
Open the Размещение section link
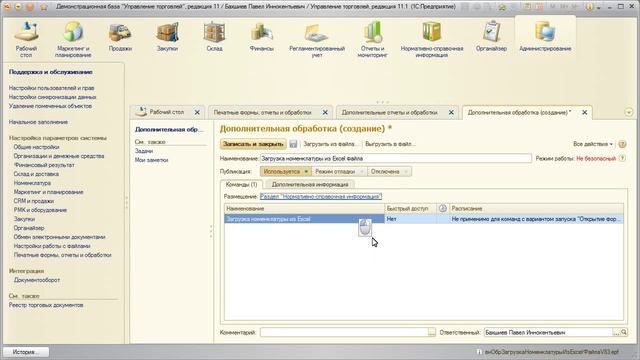321,197
